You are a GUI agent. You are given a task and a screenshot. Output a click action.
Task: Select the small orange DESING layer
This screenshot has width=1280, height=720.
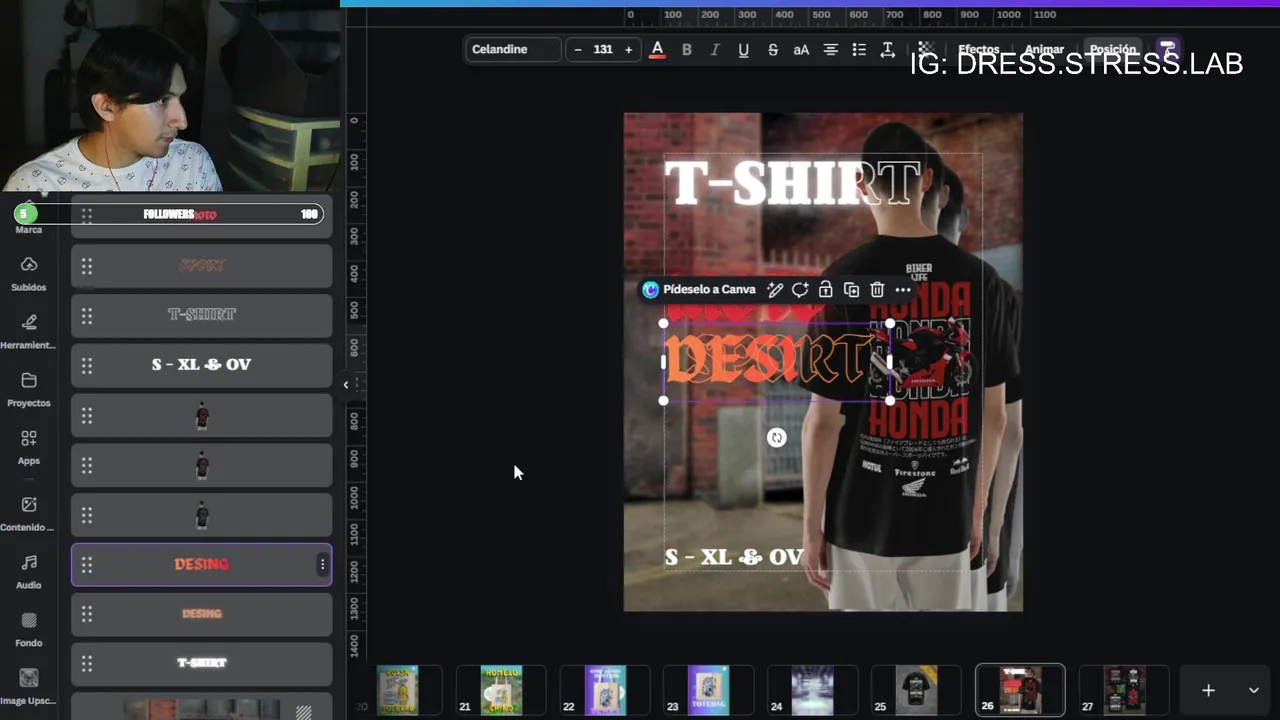201,614
